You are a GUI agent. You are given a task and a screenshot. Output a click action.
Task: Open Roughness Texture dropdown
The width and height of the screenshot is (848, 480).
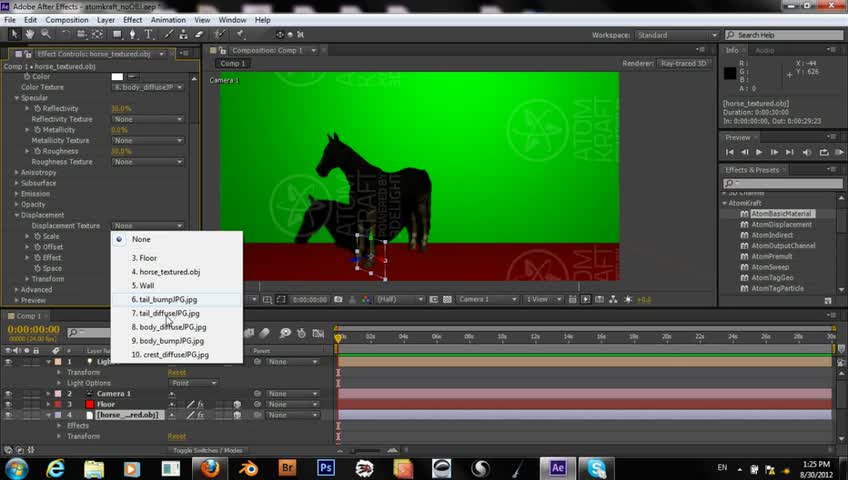[x=148, y=162]
